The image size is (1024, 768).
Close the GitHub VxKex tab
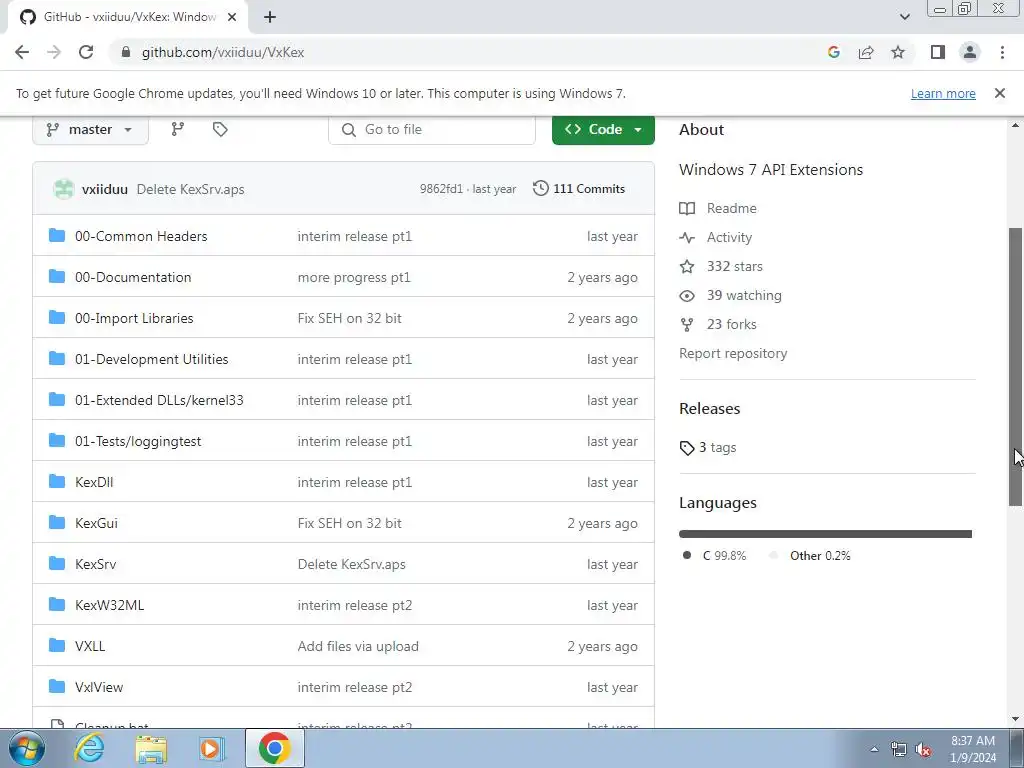[232, 17]
